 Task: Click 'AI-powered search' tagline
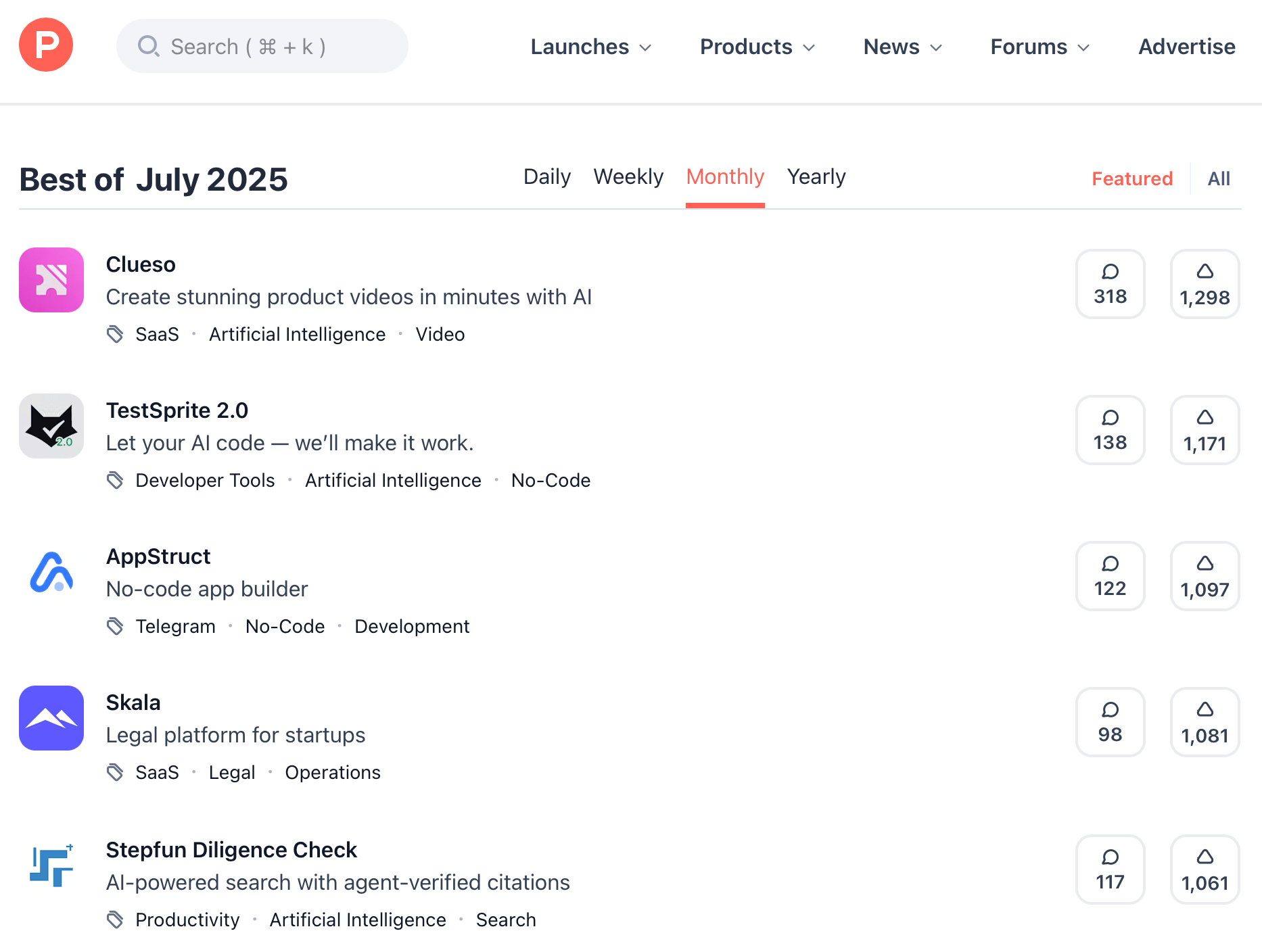pyautogui.click(x=338, y=882)
